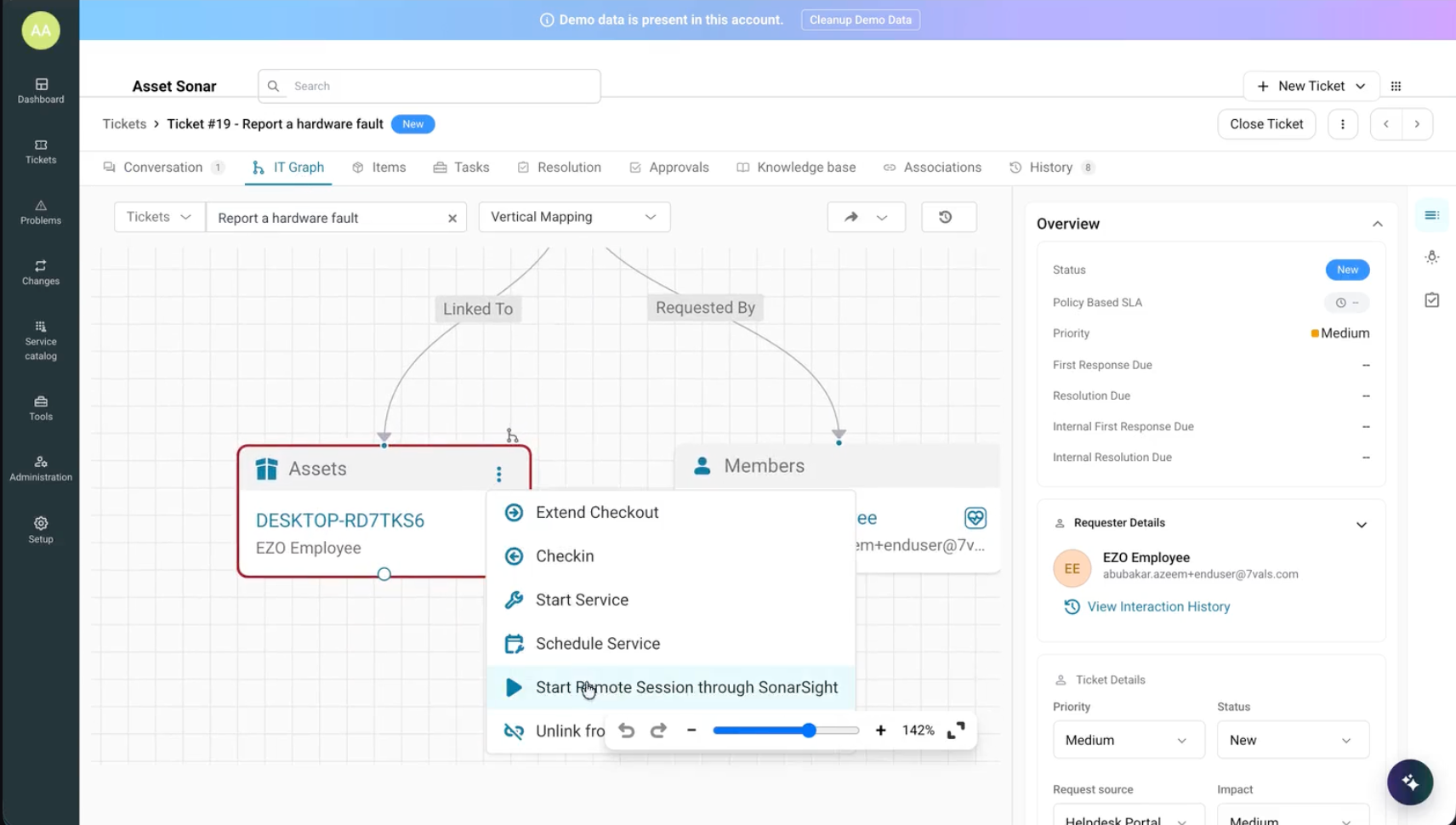Image resolution: width=1456 pixels, height=825 pixels.
Task: Select Extend Checkout menu item
Action: tap(671, 513)
